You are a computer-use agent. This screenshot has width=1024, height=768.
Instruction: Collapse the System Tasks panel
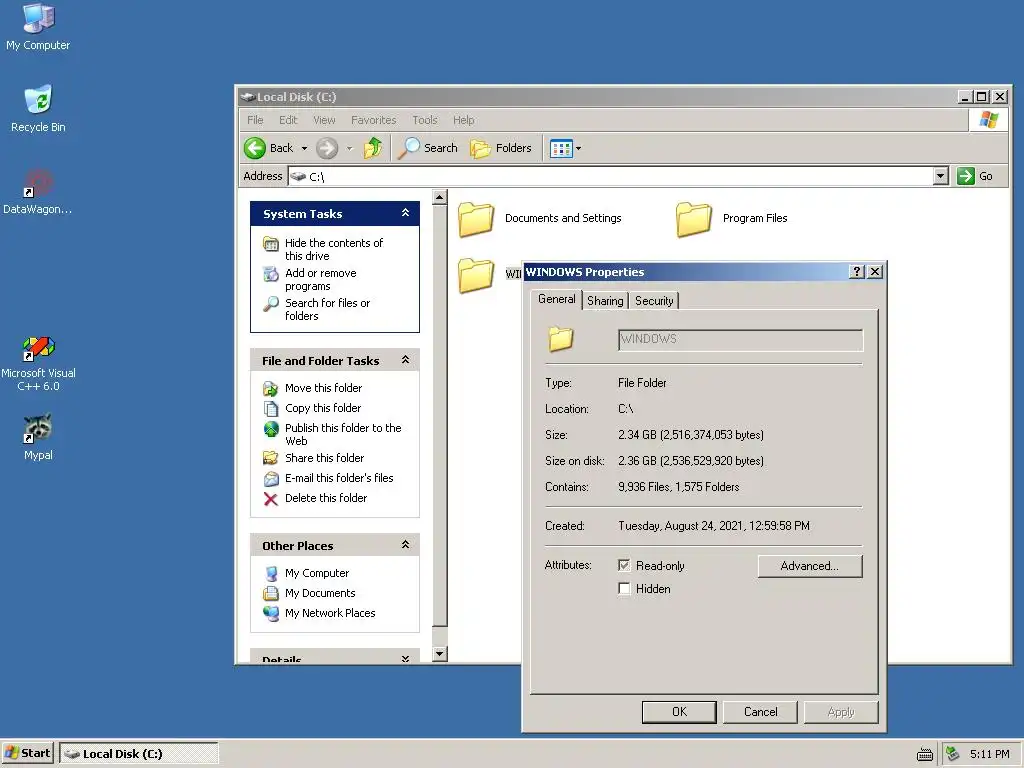click(406, 213)
